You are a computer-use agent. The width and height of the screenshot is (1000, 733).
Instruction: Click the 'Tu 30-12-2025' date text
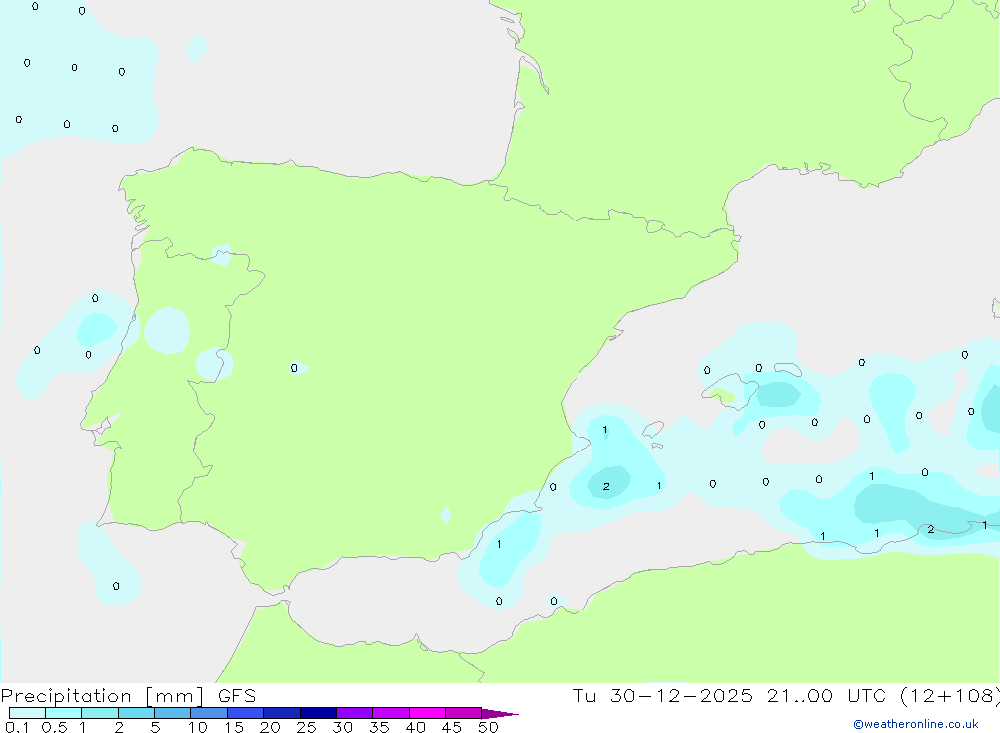click(662, 695)
